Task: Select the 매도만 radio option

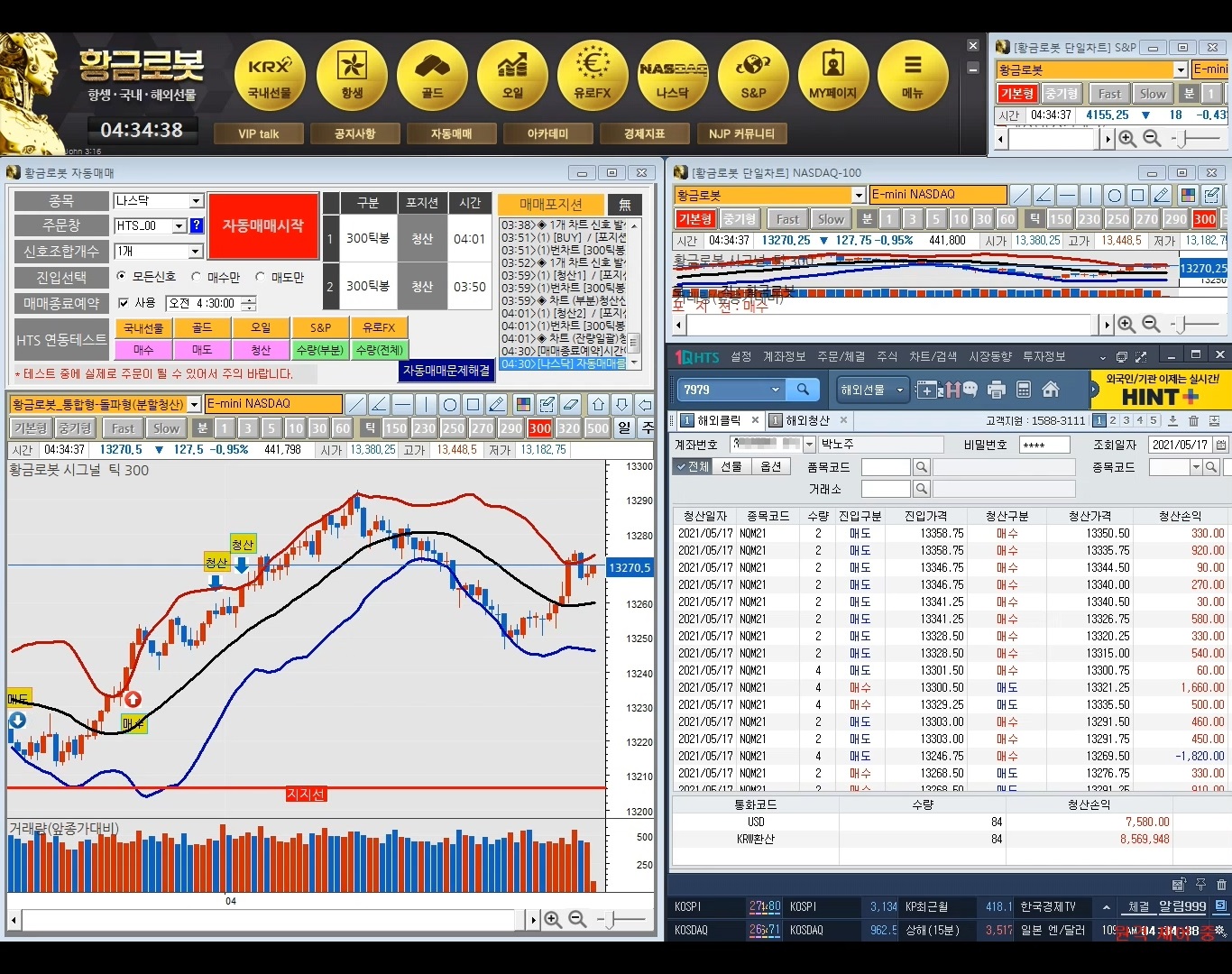Action: (261, 277)
